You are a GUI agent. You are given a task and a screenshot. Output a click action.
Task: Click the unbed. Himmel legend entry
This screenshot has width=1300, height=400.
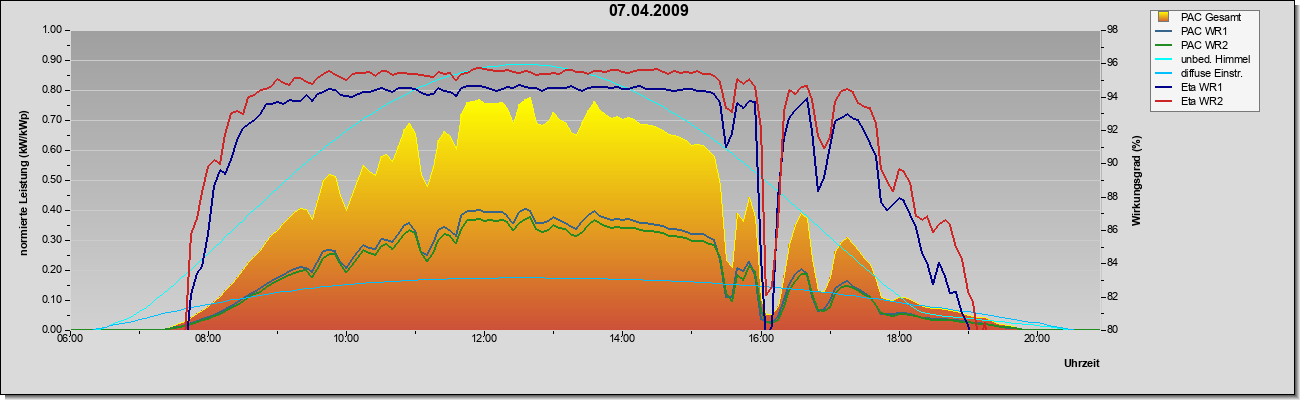pyautogui.click(x=1204, y=60)
